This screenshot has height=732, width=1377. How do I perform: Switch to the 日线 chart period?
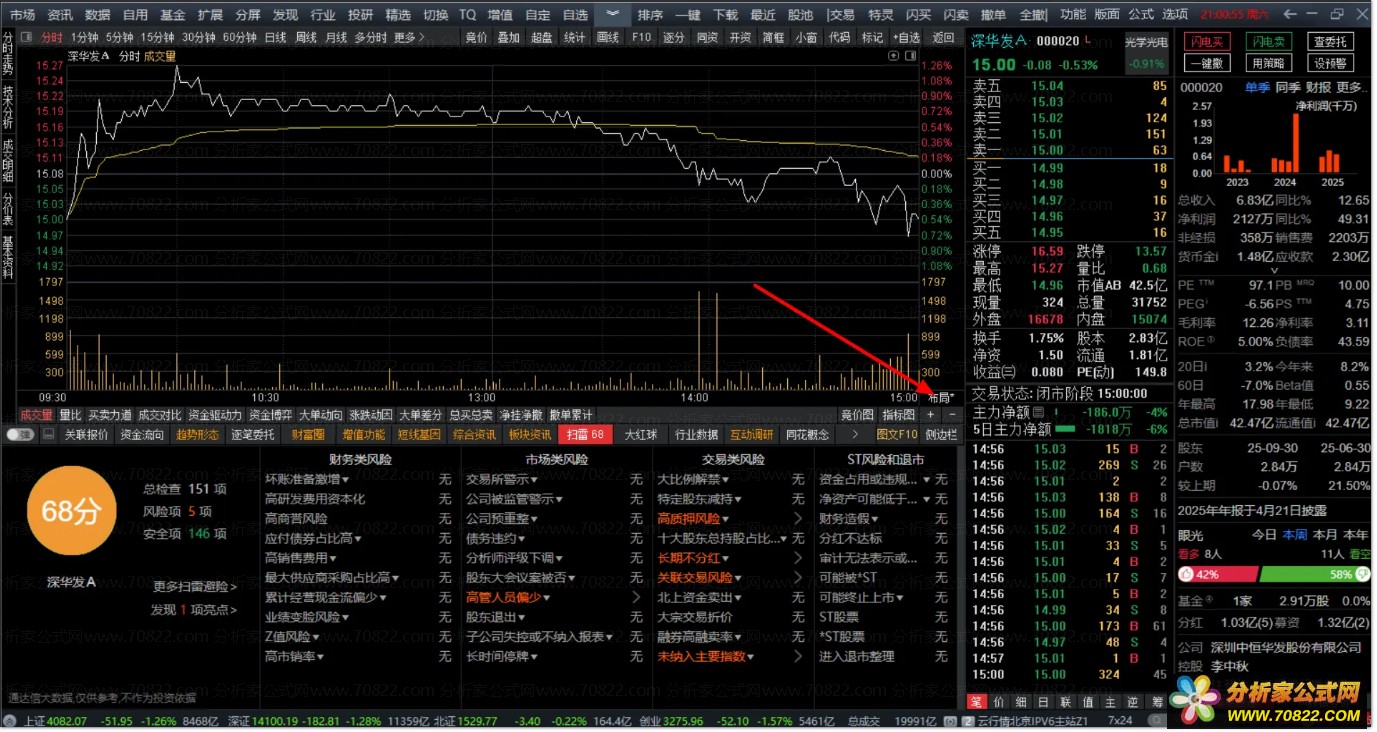275,37
